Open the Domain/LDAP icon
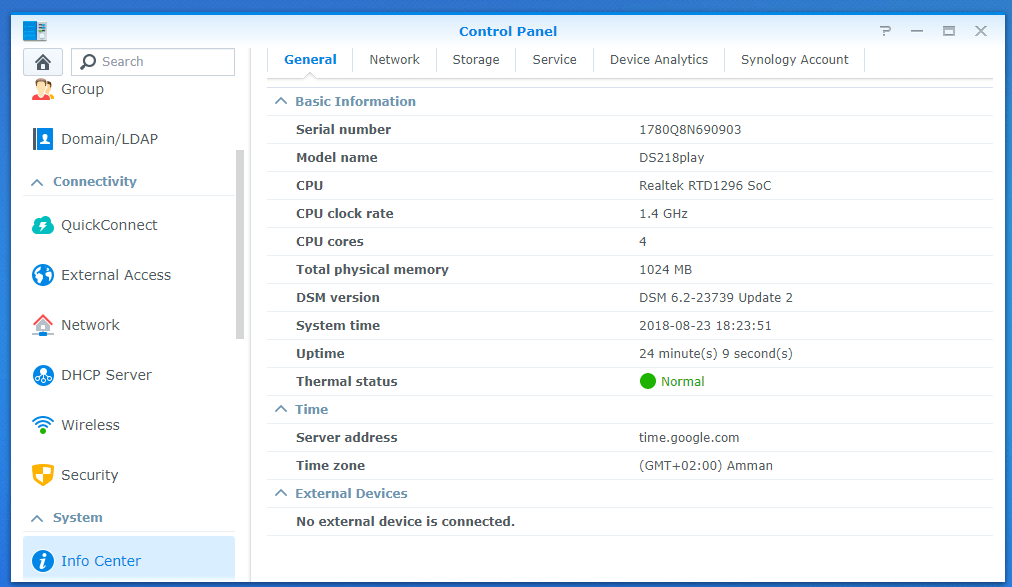 43,139
